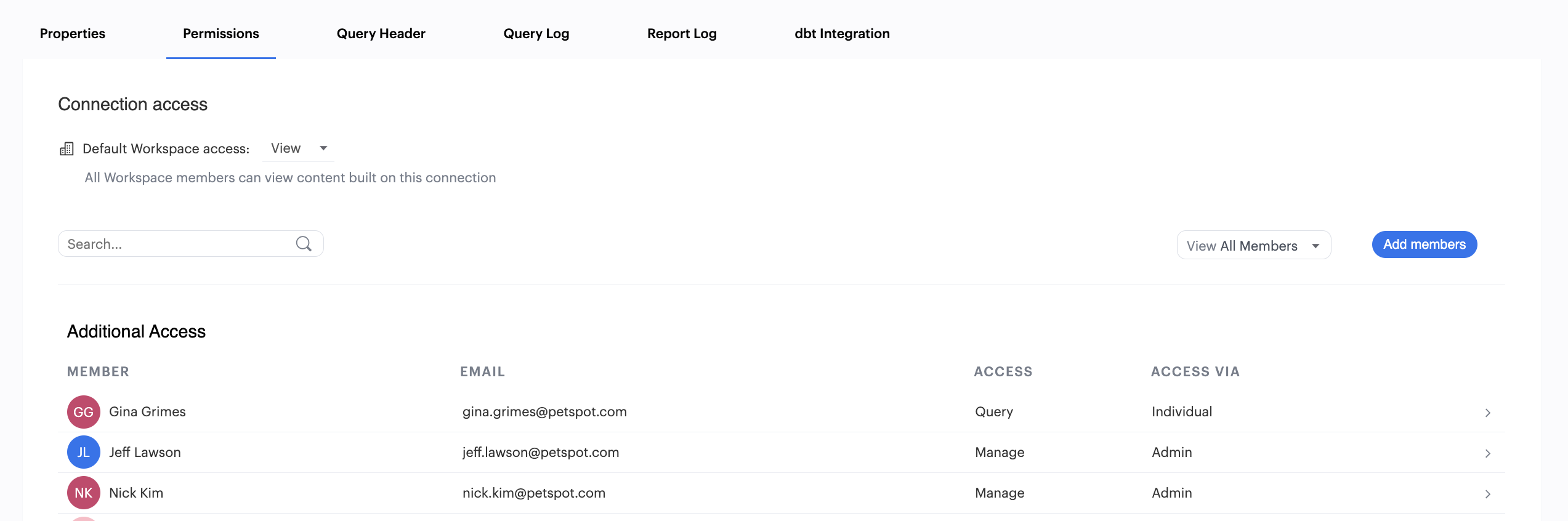The width and height of the screenshot is (1568, 521).
Task: Expand Gina Grimes row chevron
Action: click(1487, 413)
